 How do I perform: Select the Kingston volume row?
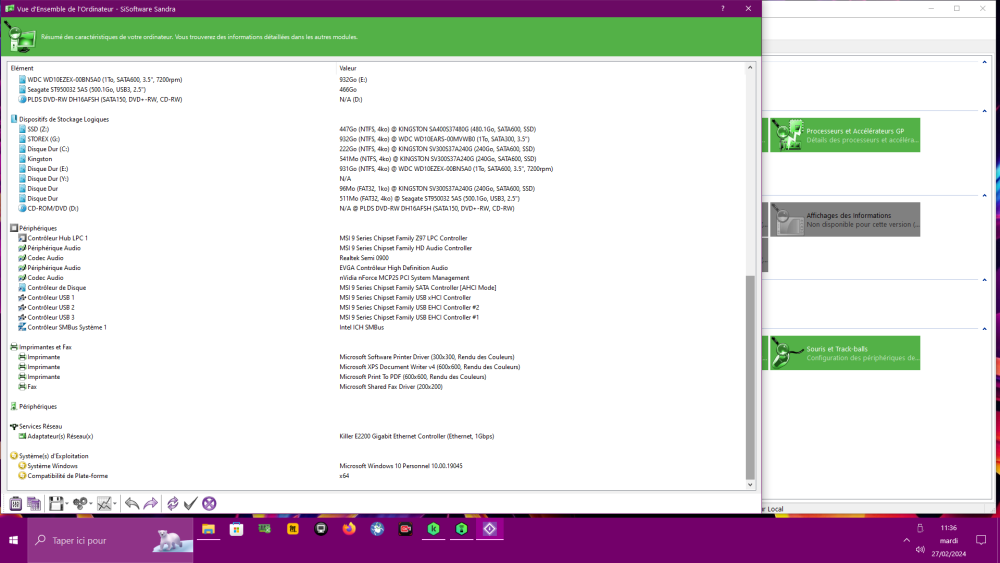pyautogui.click(x=376, y=159)
